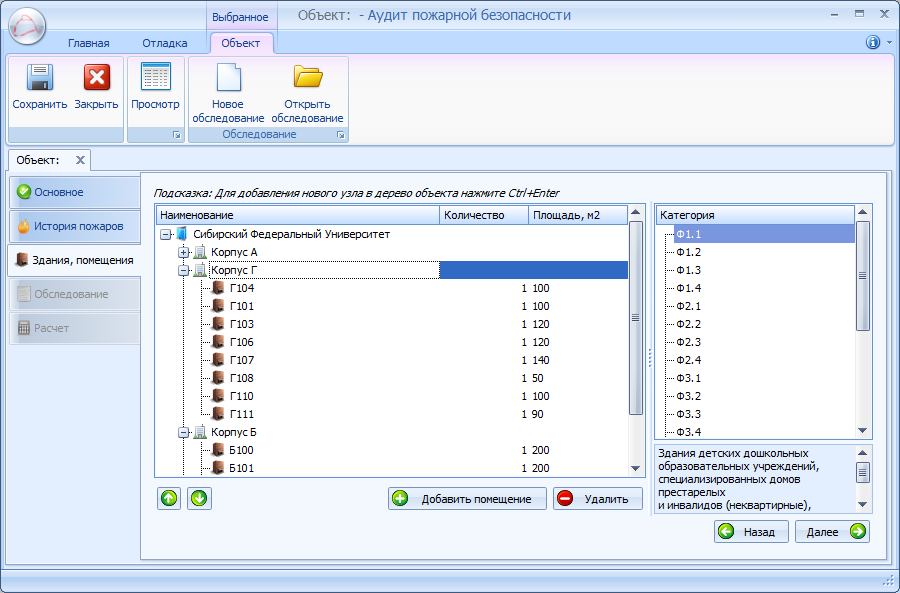Collapse the Сибирский Федеральный Университет tree node

(x=165, y=234)
